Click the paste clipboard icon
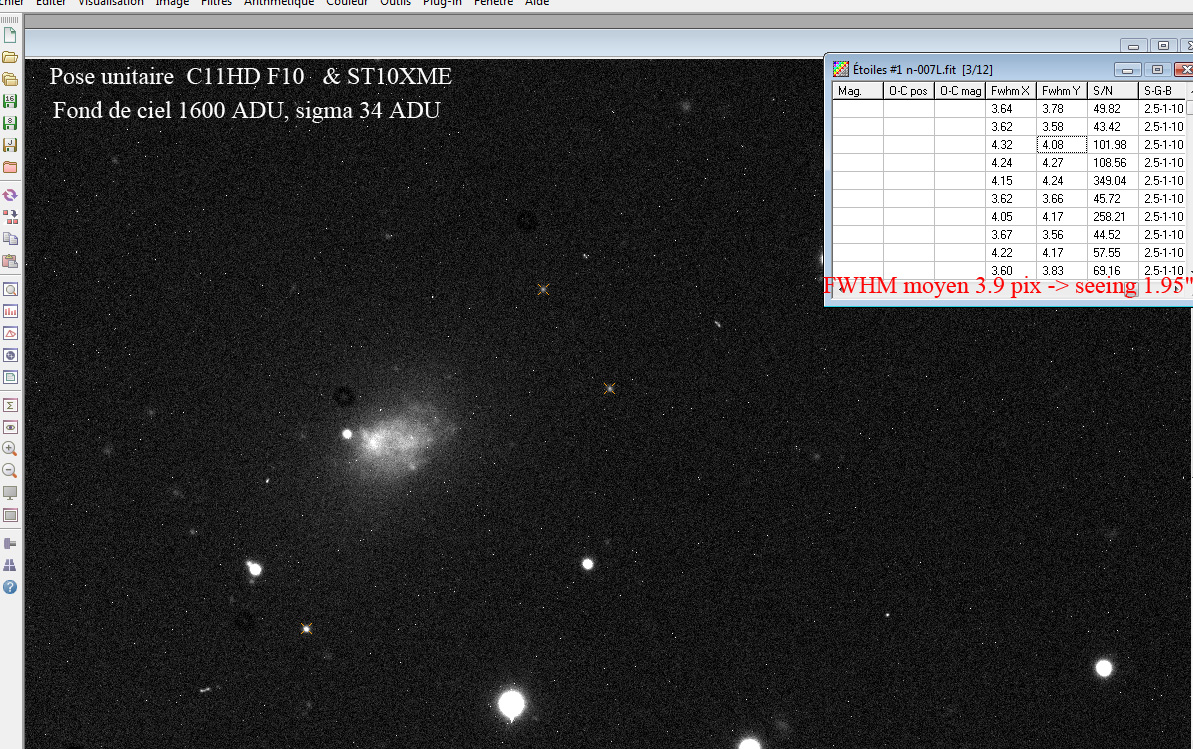 pyautogui.click(x=10, y=261)
